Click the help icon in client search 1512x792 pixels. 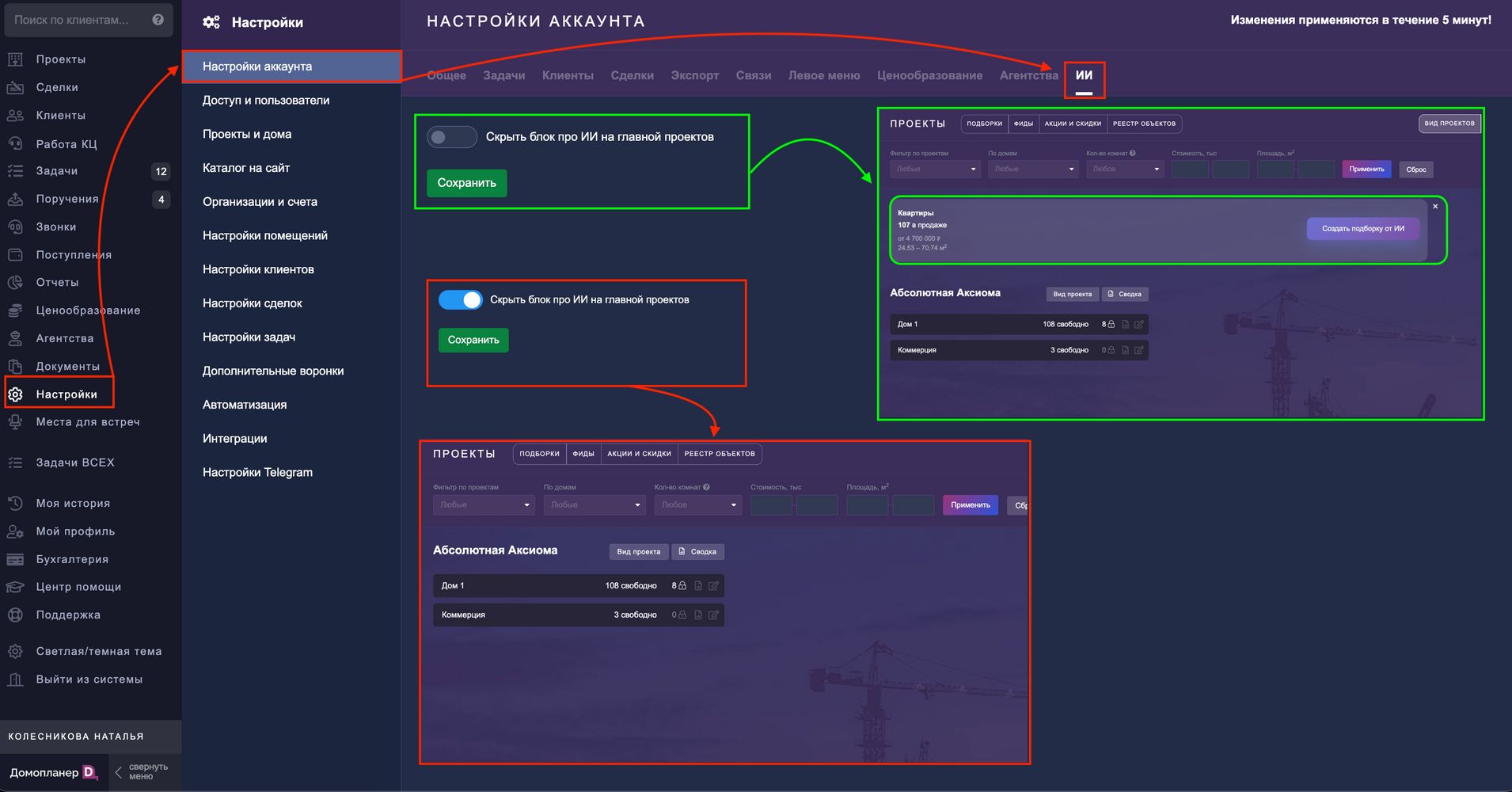(x=158, y=20)
